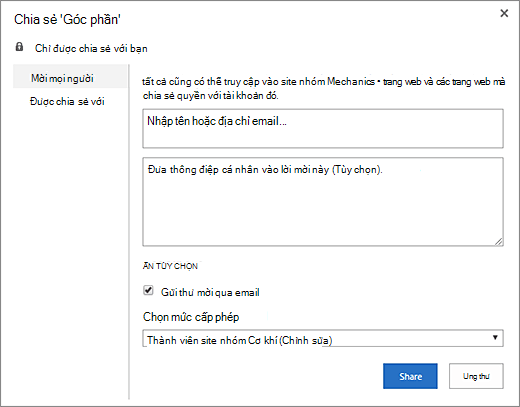Screen dimensions: 520x407
Task: Click the blue Share button
Action: click(x=410, y=376)
